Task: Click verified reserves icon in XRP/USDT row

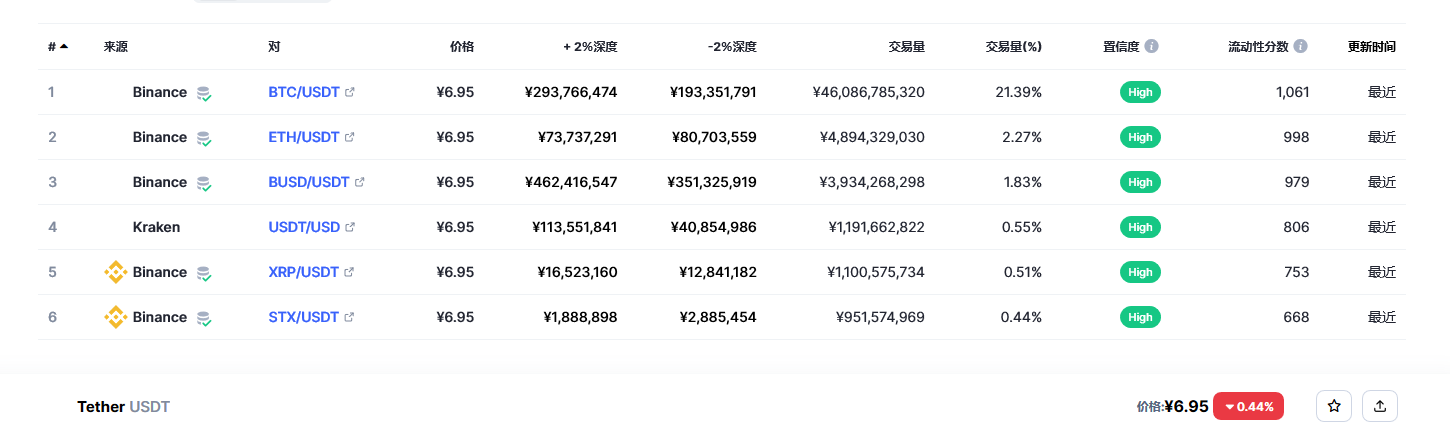Action: pyautogui.click(x=204, y=273)
